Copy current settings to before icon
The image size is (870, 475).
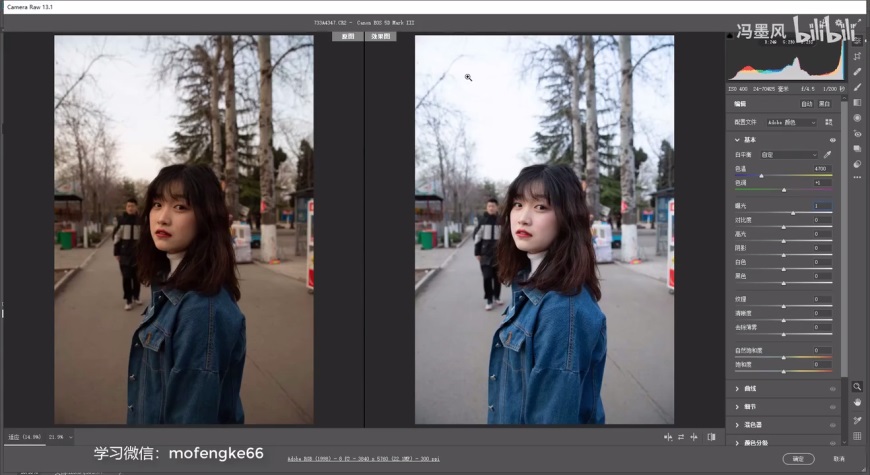coord(694,437)
